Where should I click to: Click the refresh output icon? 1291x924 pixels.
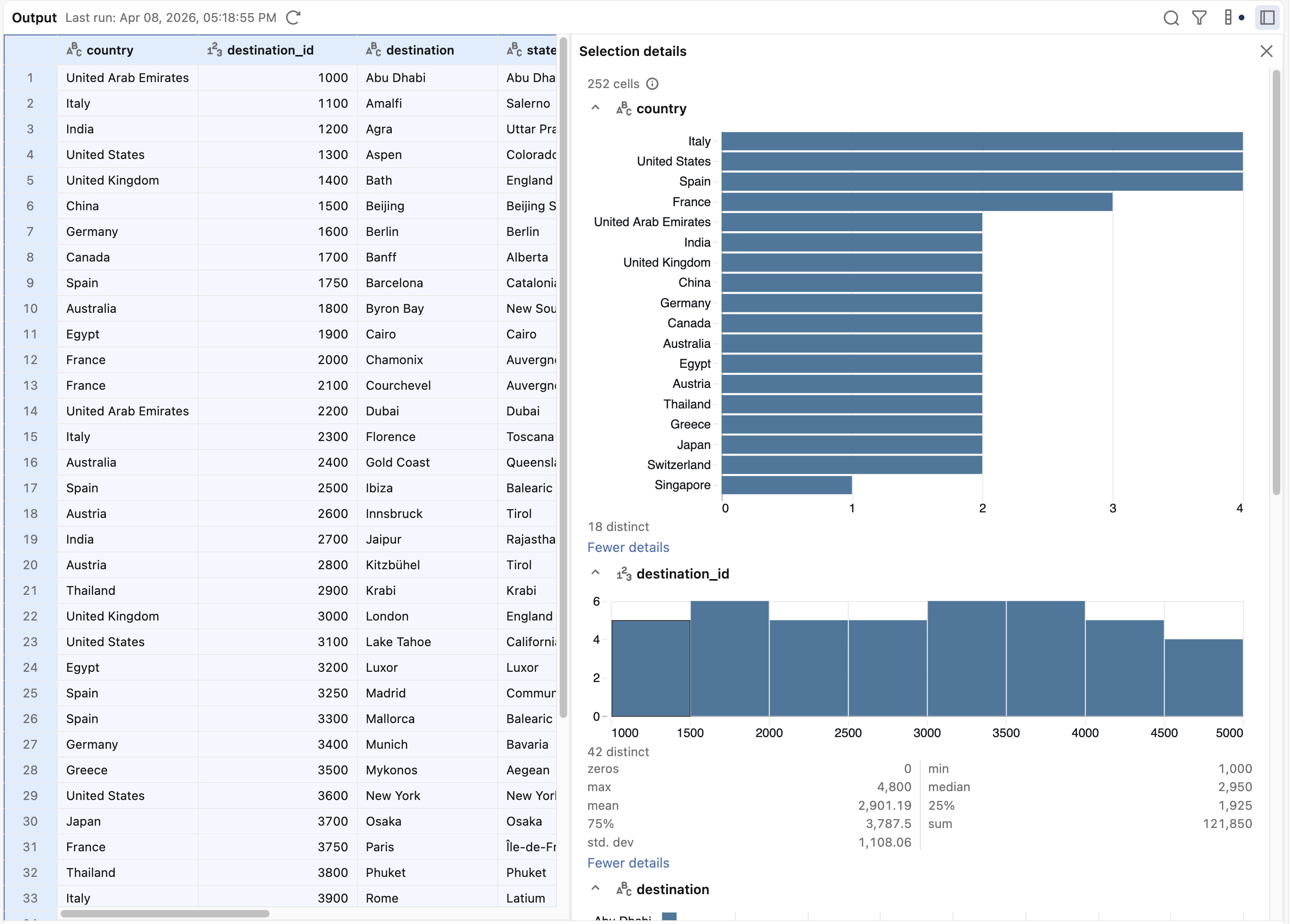pos(293,18)
